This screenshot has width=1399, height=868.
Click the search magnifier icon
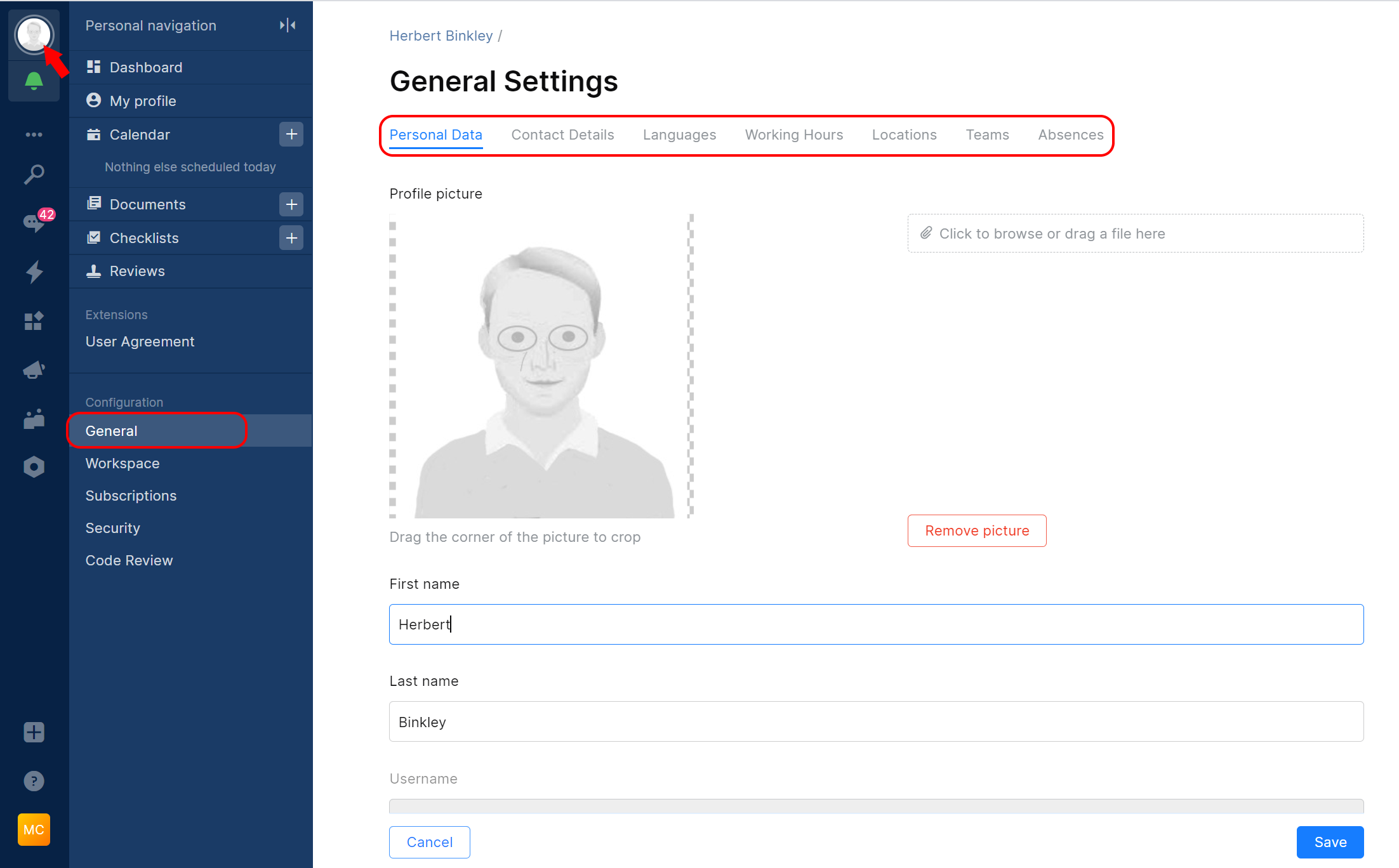[x=34, y=174]
